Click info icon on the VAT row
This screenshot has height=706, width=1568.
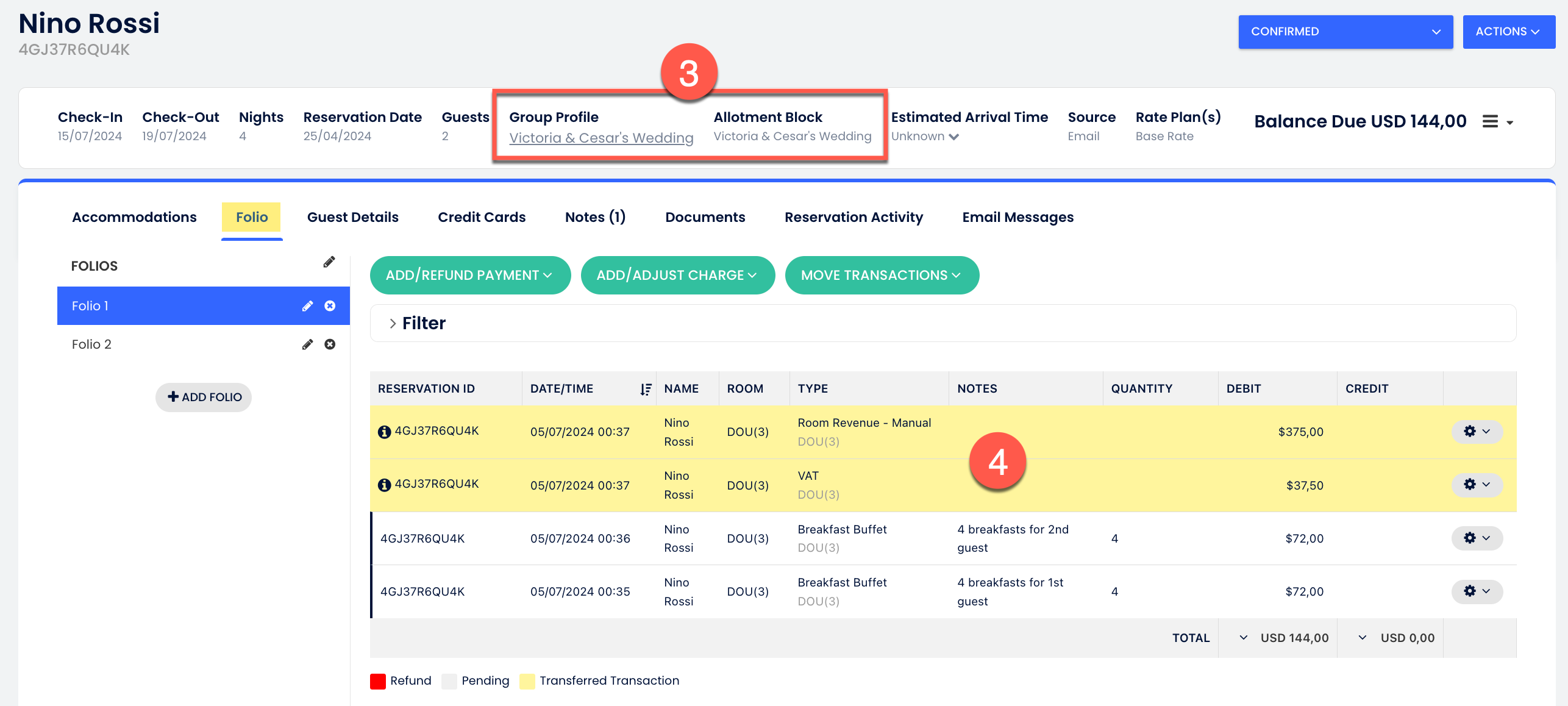click(x=384, y=485)
